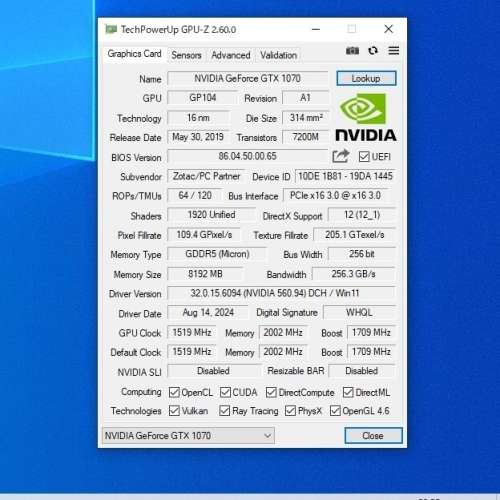Click the Lookup button
Screen dimensions: 500x500
366,78
